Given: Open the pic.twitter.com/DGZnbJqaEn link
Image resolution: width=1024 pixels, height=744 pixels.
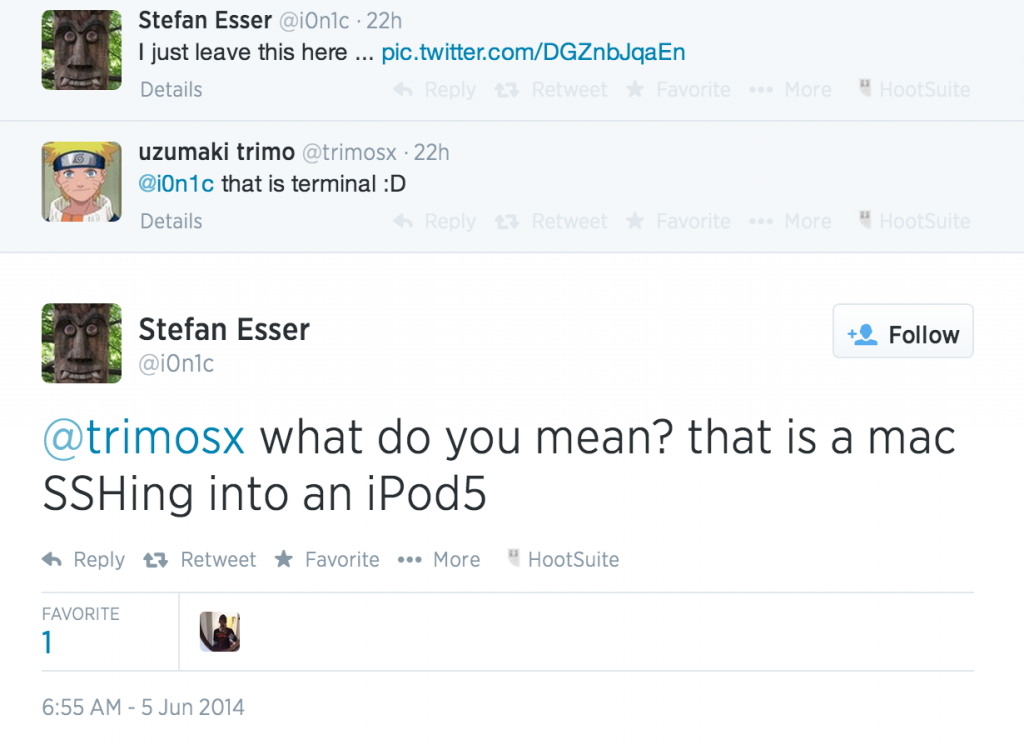Looking at the screenshot, I should (x=533, y=52).
